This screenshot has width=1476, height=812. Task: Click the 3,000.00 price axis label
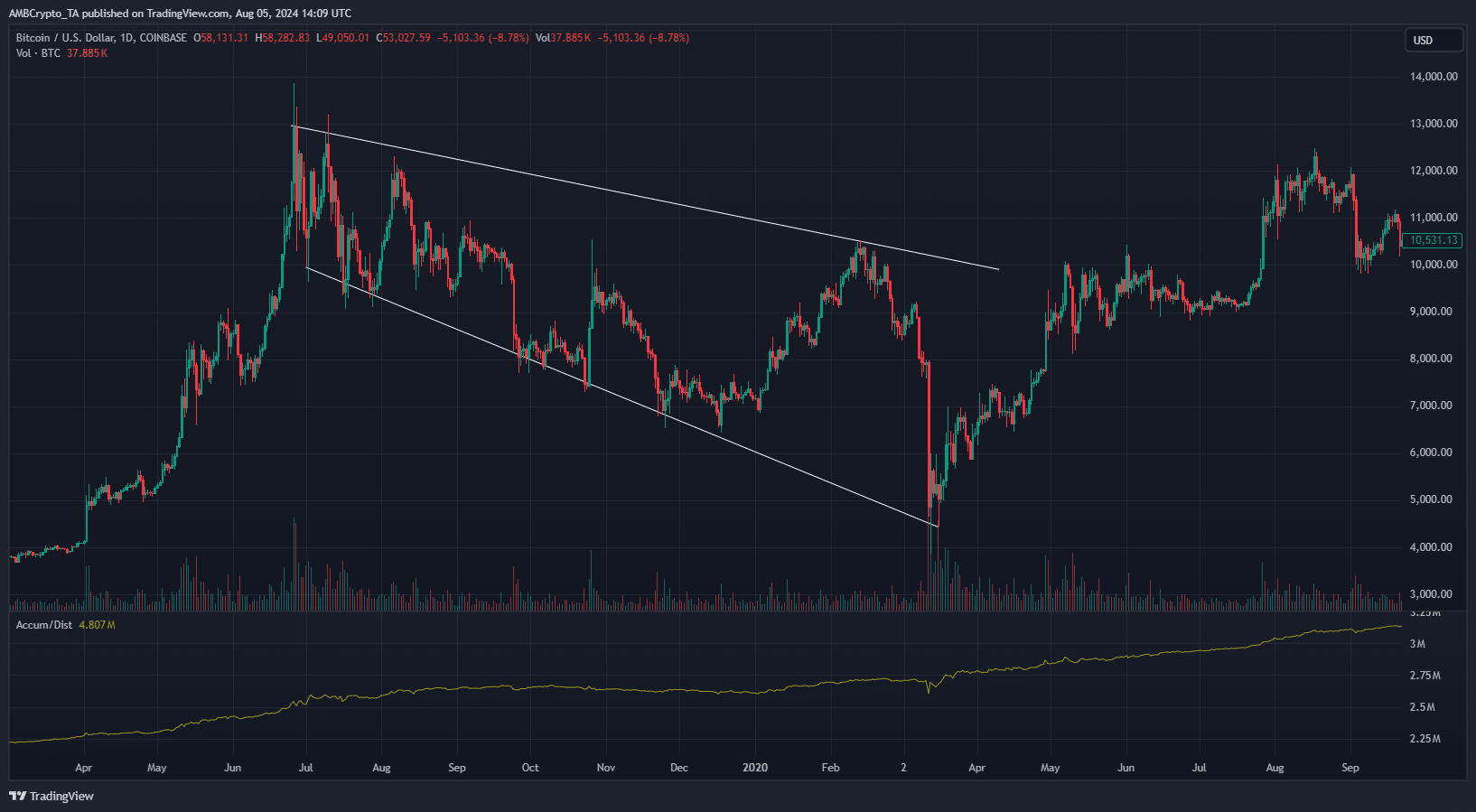tap(1431, 594)
